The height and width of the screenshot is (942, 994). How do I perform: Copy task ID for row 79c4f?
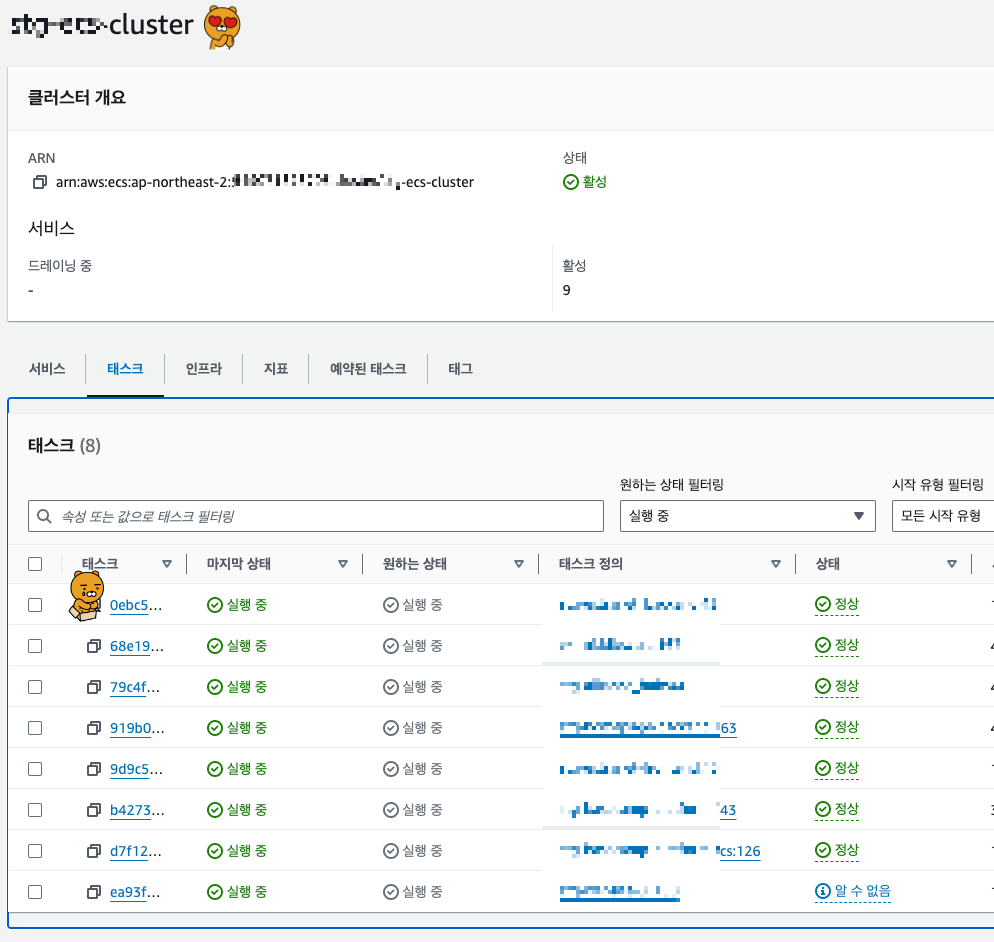pyautogui.click(x=94, y=687)
